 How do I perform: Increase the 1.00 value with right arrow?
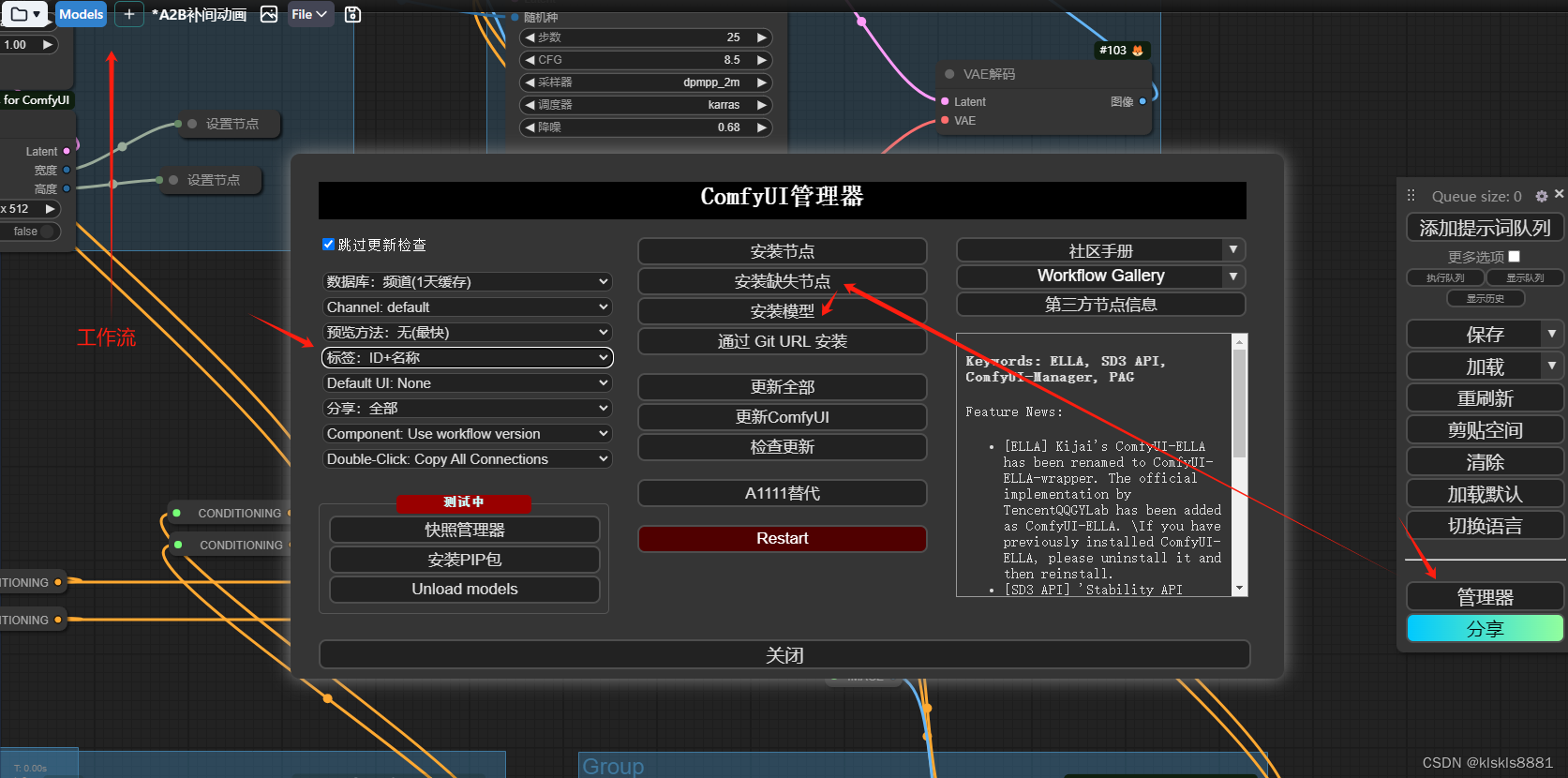(48, 44)
